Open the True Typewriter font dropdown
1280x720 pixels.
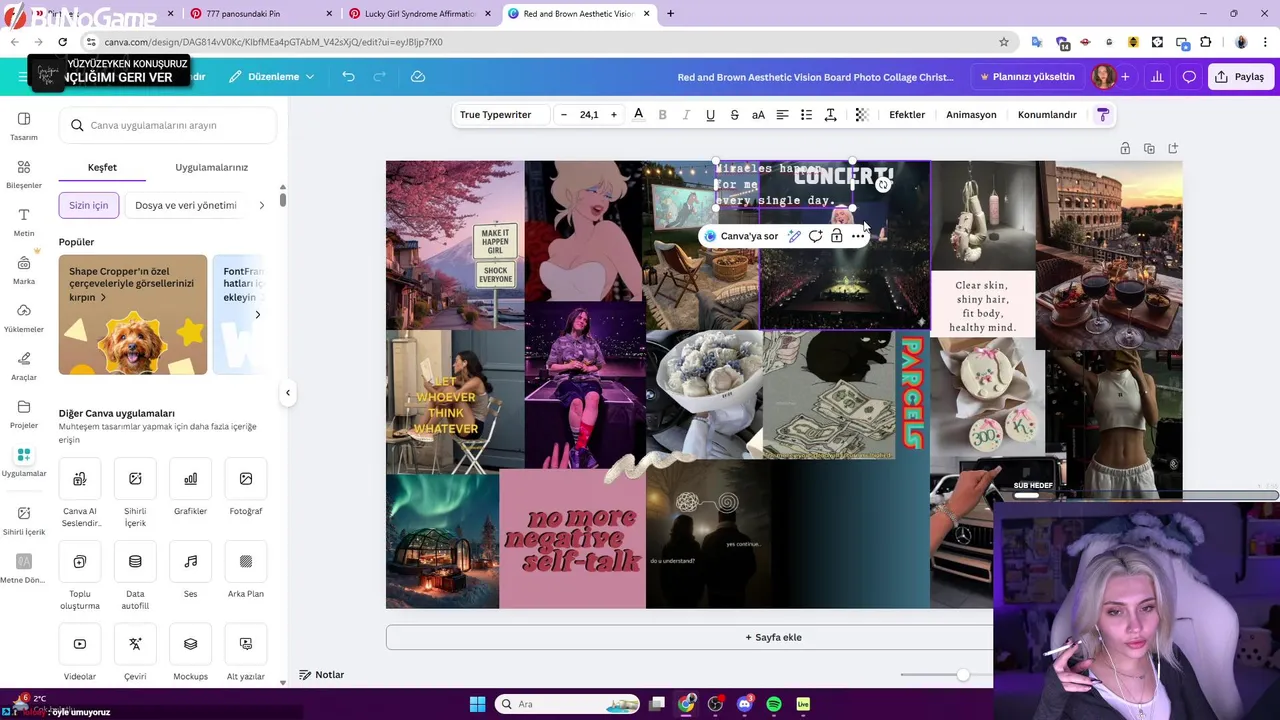point(501,114)
